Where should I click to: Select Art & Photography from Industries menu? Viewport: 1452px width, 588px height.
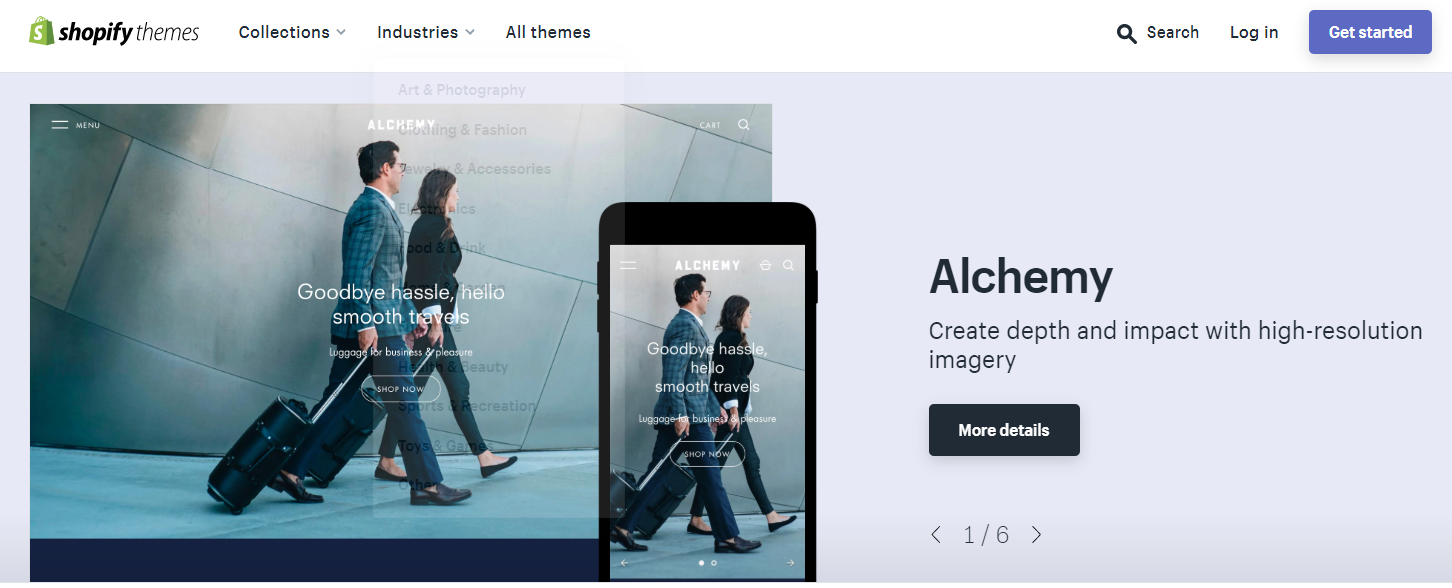click(462, 90)
